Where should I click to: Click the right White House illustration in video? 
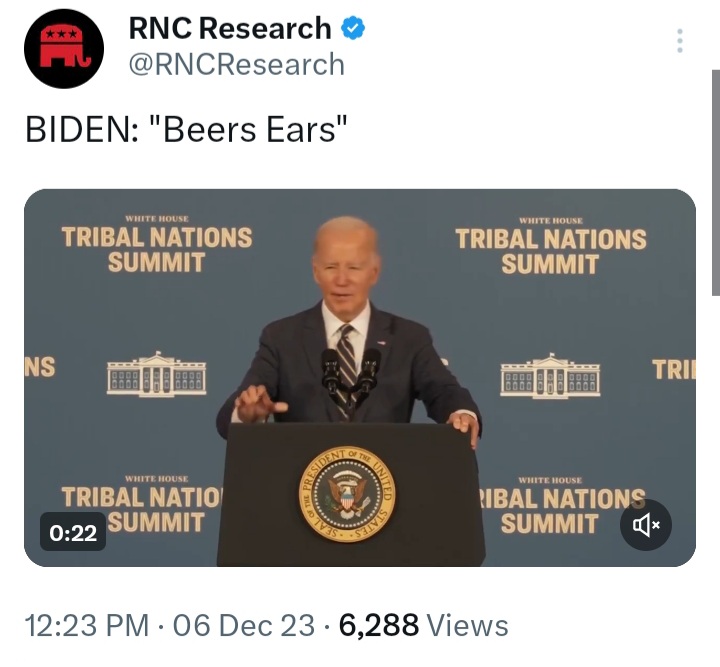[x=550, y=376]
